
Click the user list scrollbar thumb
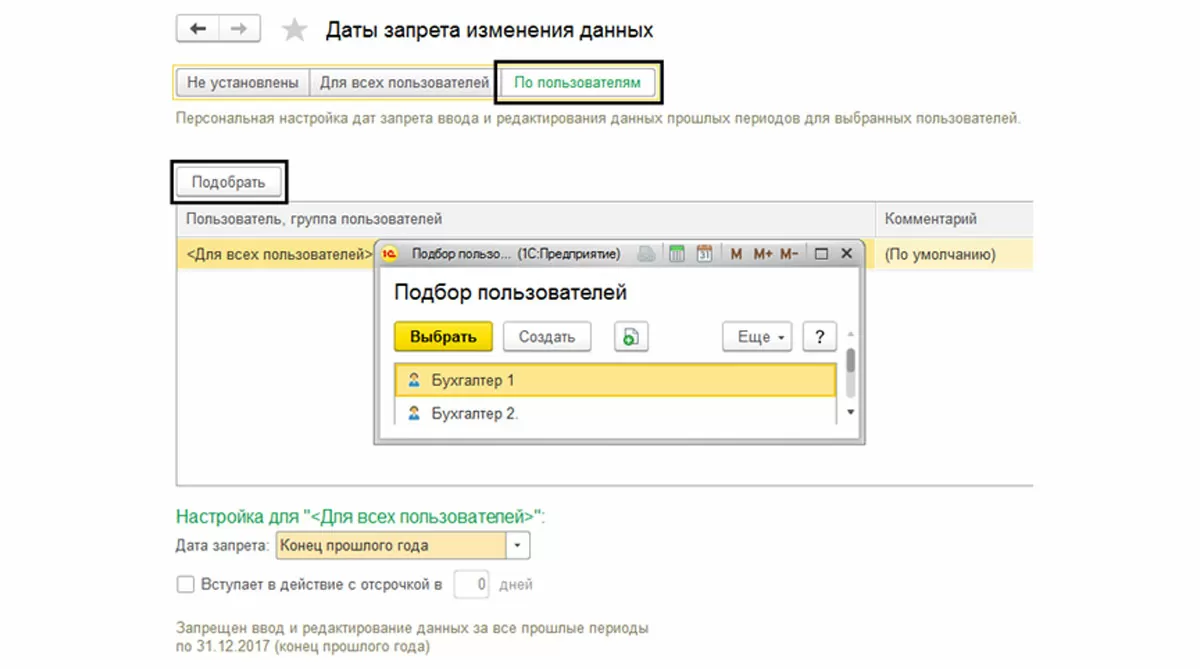coord(850,360)
